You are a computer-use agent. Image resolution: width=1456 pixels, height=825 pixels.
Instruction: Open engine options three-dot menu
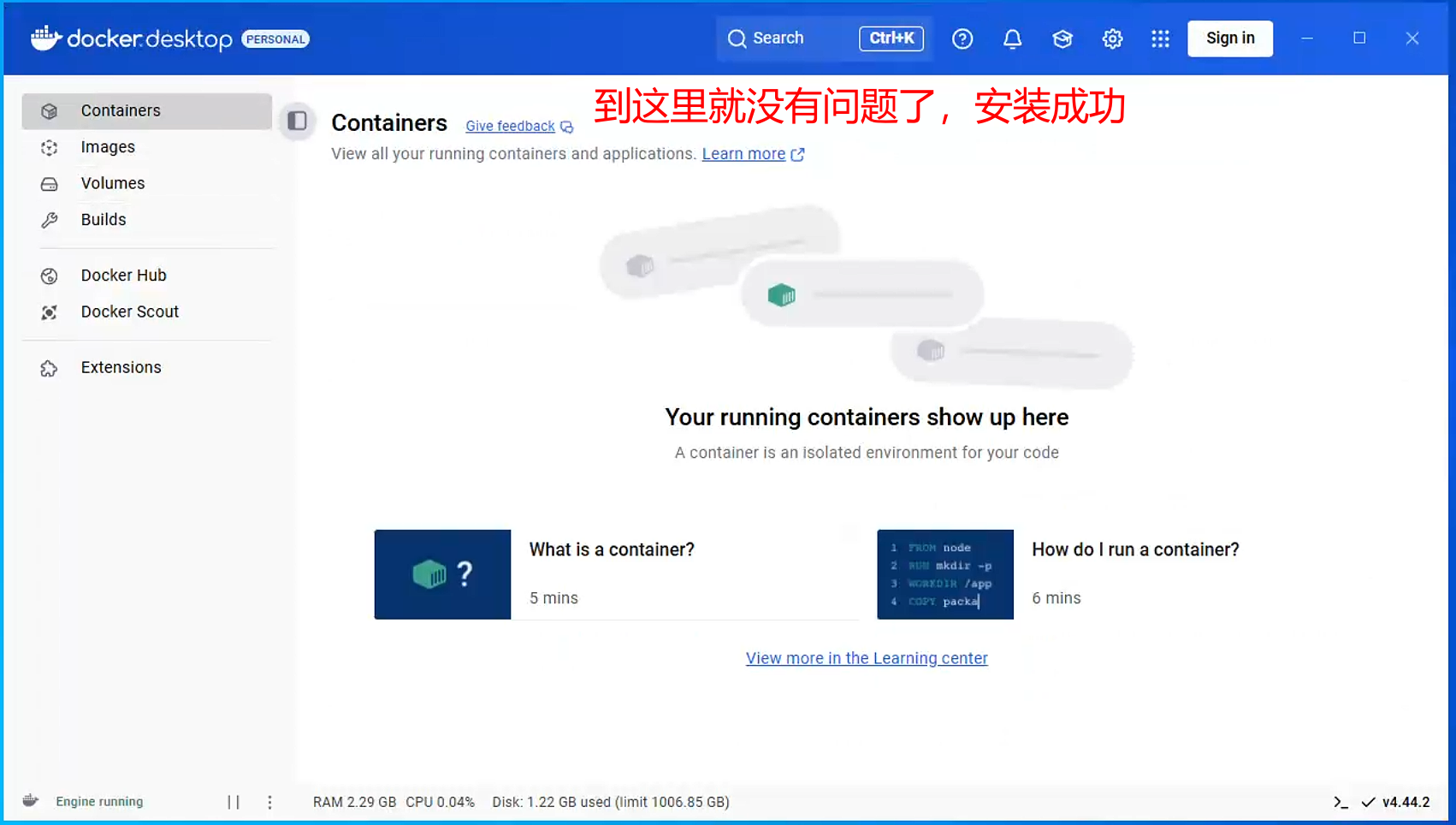coord(269,802)
